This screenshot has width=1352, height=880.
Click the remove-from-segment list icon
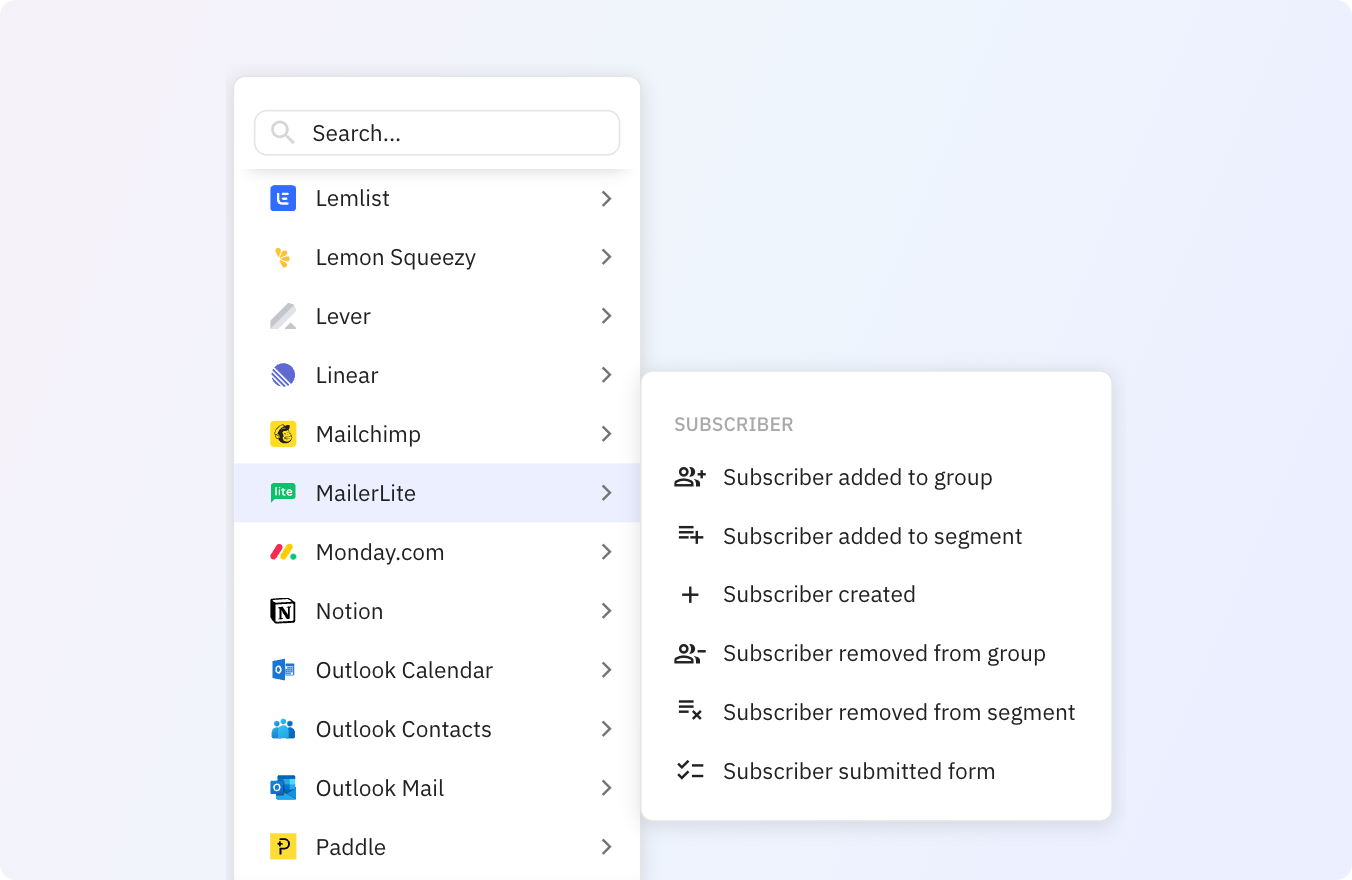[690, 711]
